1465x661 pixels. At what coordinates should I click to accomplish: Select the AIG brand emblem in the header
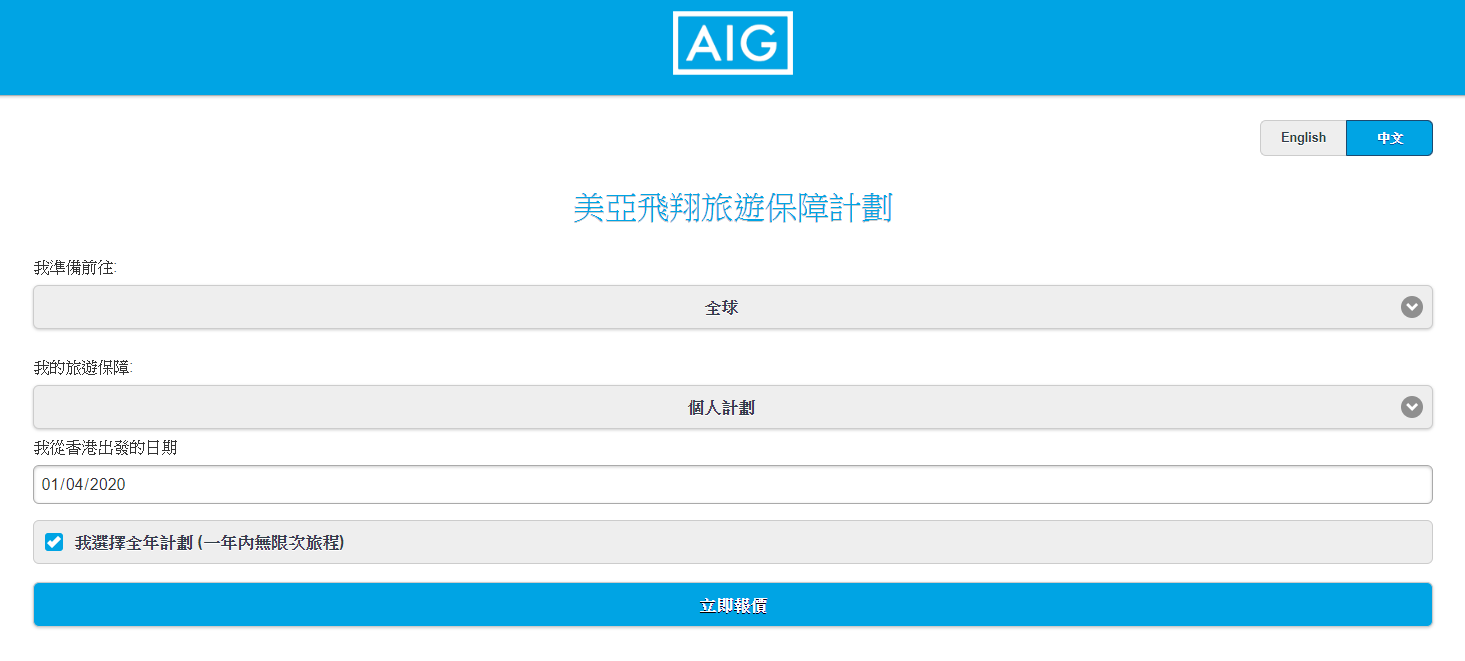[732, 44]
